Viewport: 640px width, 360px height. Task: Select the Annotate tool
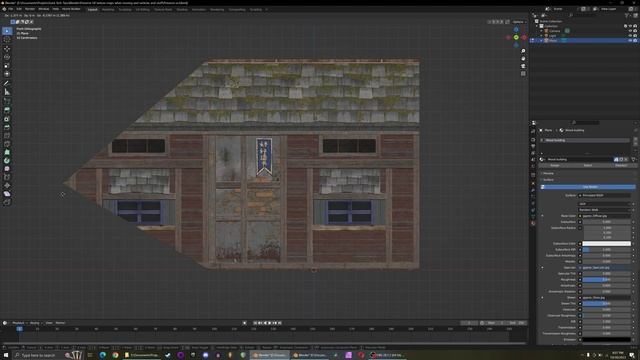pyautogui.click(x=7, y=83)
